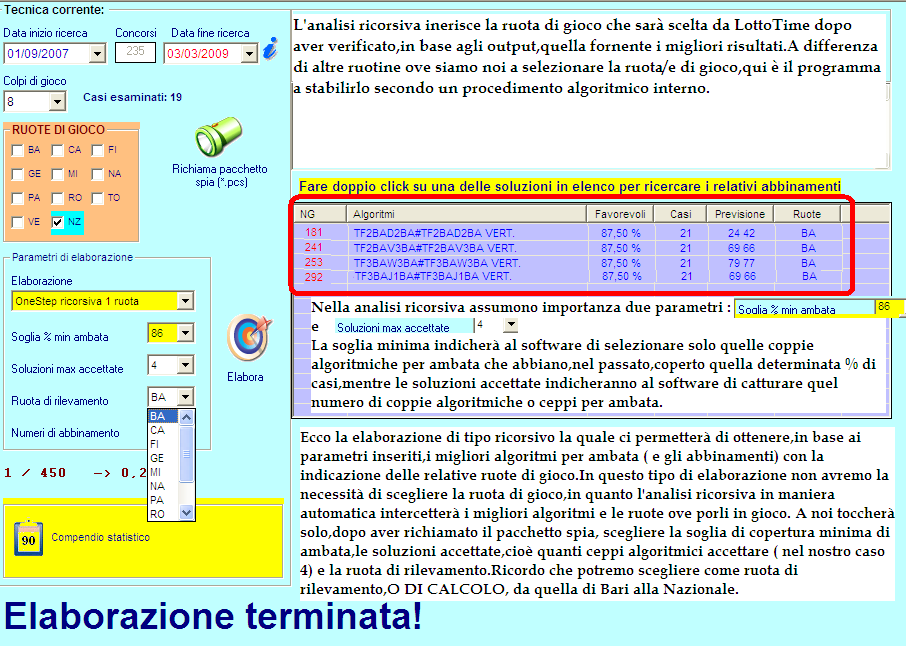
Task: Click the target icon above Elabora
Action: click(x=249, y=337)
